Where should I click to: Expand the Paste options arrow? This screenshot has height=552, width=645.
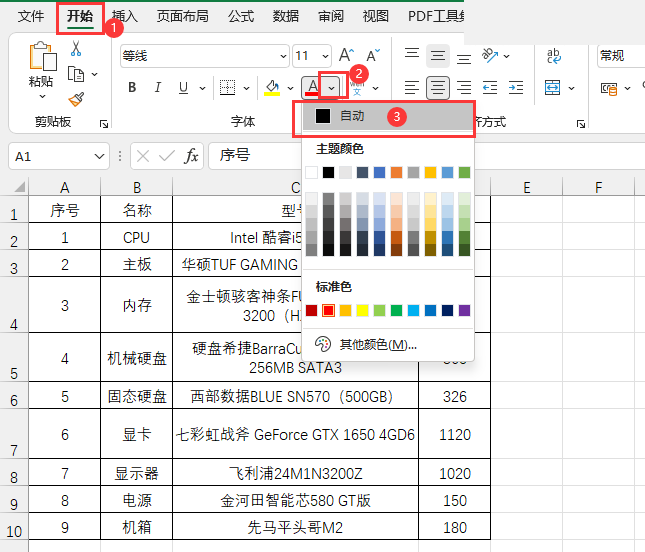42,96
